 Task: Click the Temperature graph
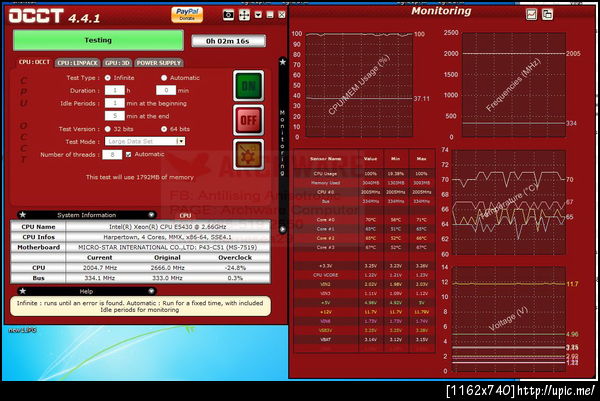[x=509, y=202]
